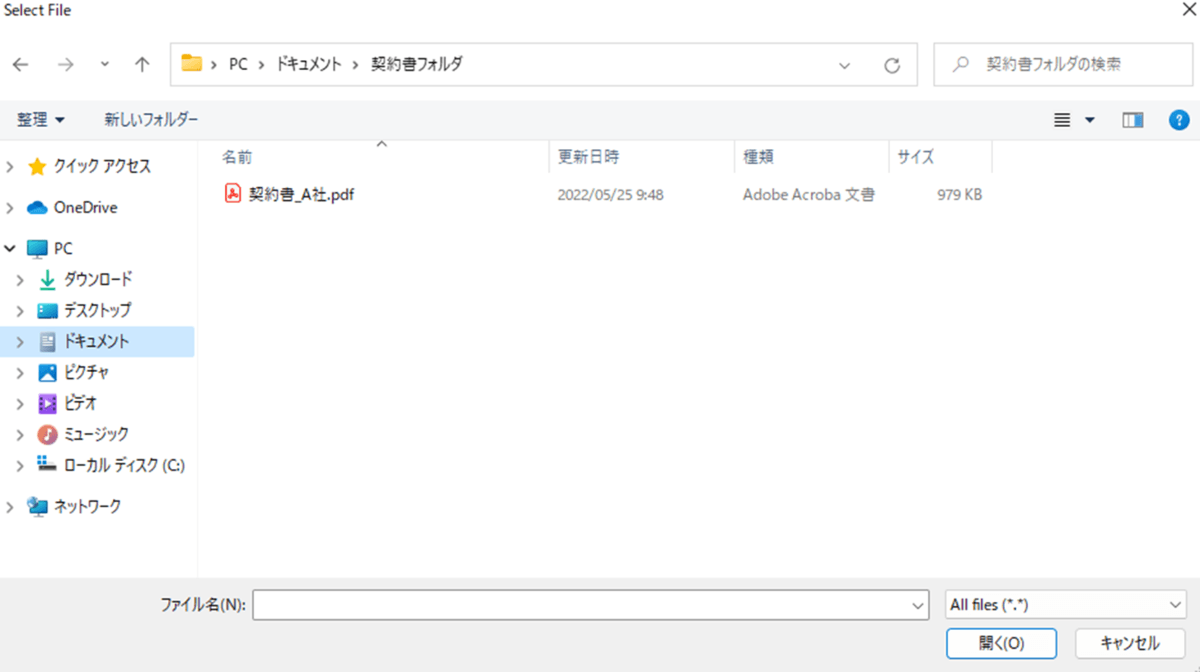Expand the ローカル ディスク (C:) node

(21, 466)
